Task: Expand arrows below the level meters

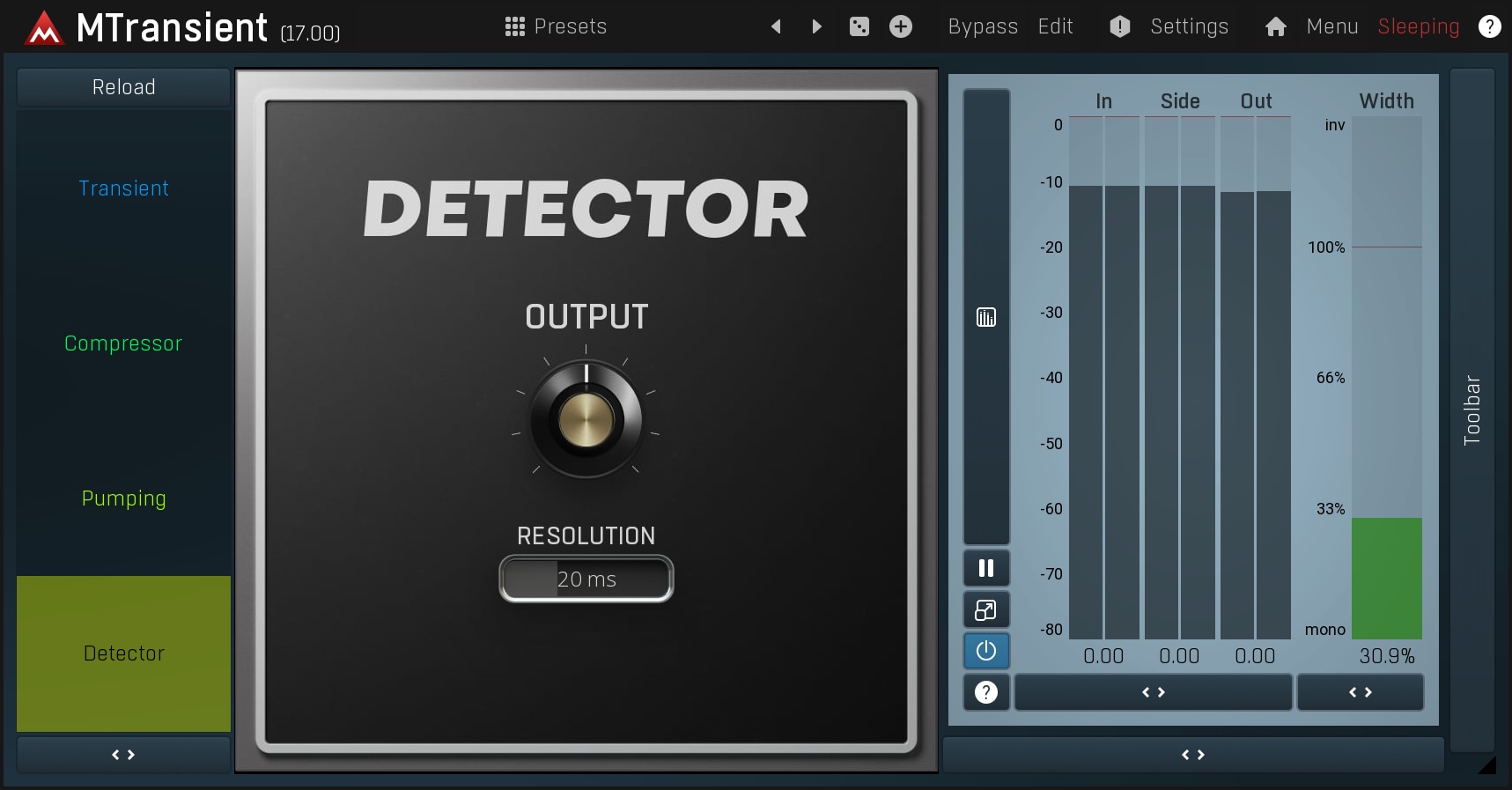Action: click(x=1153, y=692)
